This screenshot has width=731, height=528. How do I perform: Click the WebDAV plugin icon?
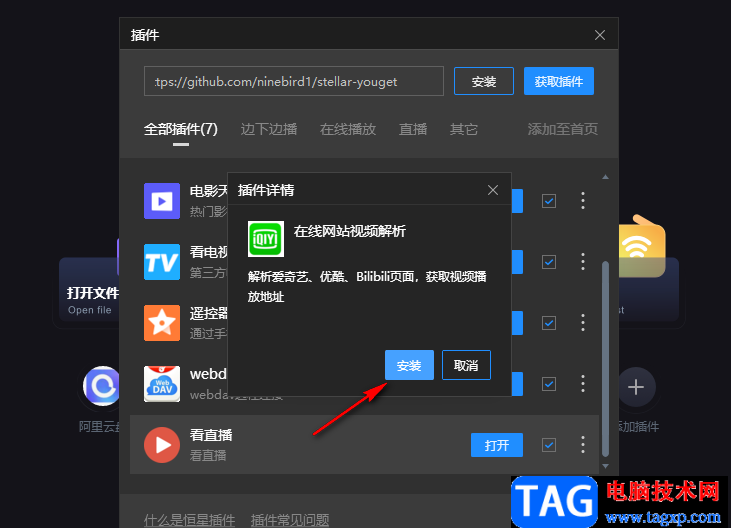click(x=162, y=384)
